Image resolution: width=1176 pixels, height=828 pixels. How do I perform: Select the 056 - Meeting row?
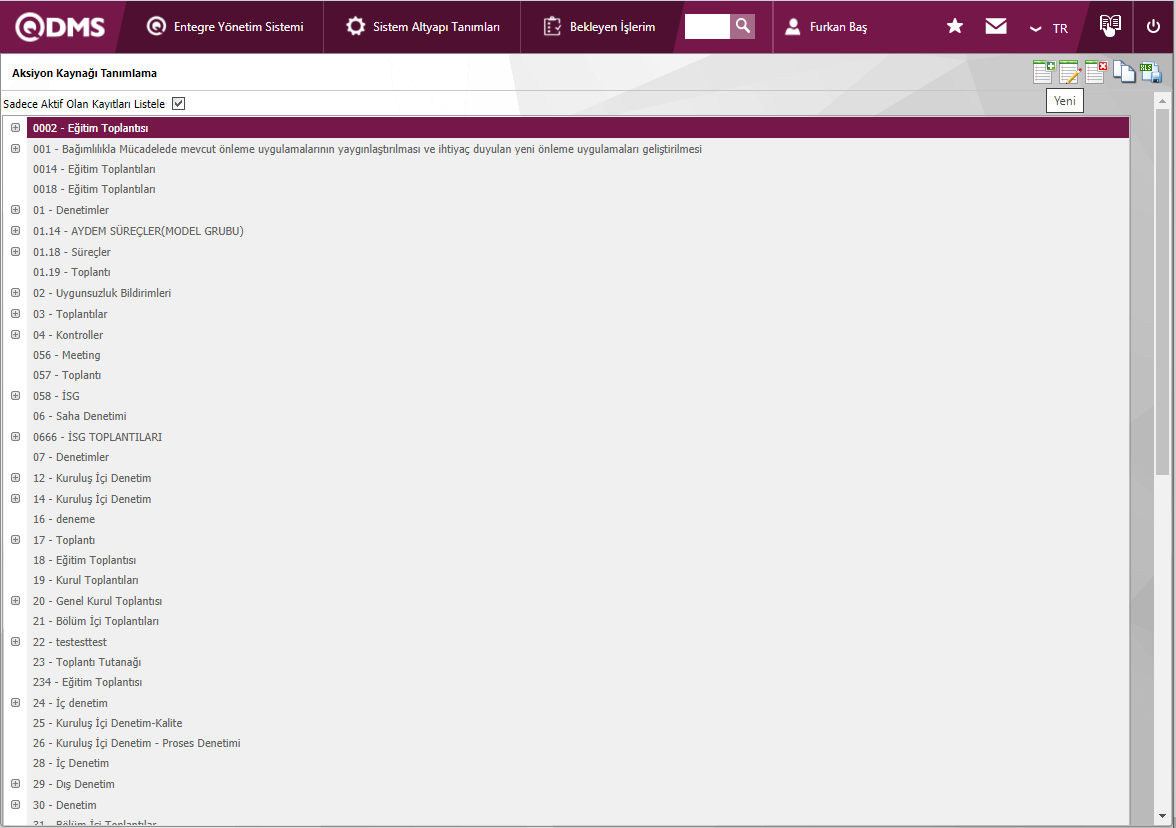[578, 355]
